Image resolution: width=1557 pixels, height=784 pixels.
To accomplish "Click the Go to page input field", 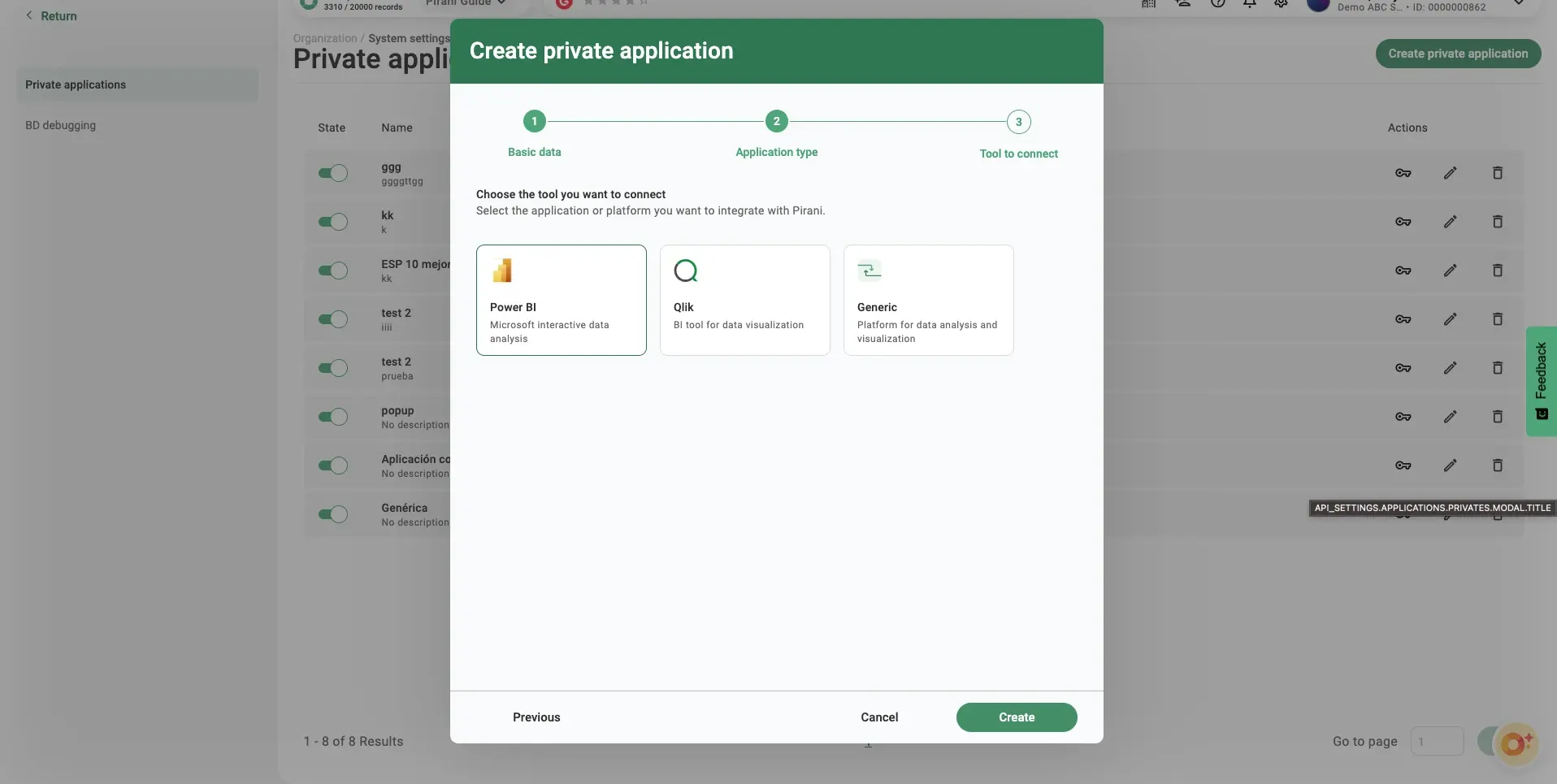I will (1436, 741).
